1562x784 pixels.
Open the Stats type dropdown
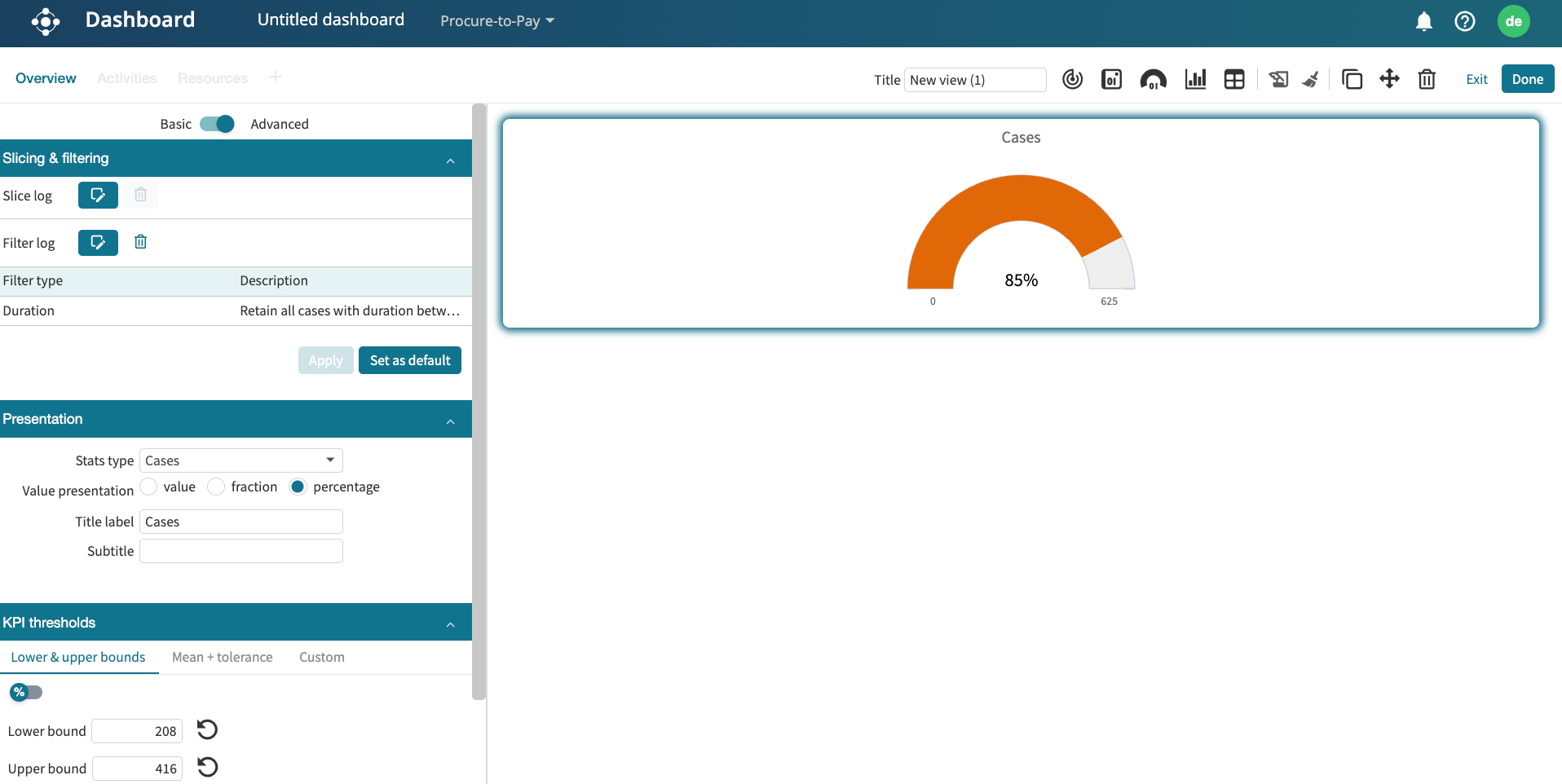tap(241, 460)
